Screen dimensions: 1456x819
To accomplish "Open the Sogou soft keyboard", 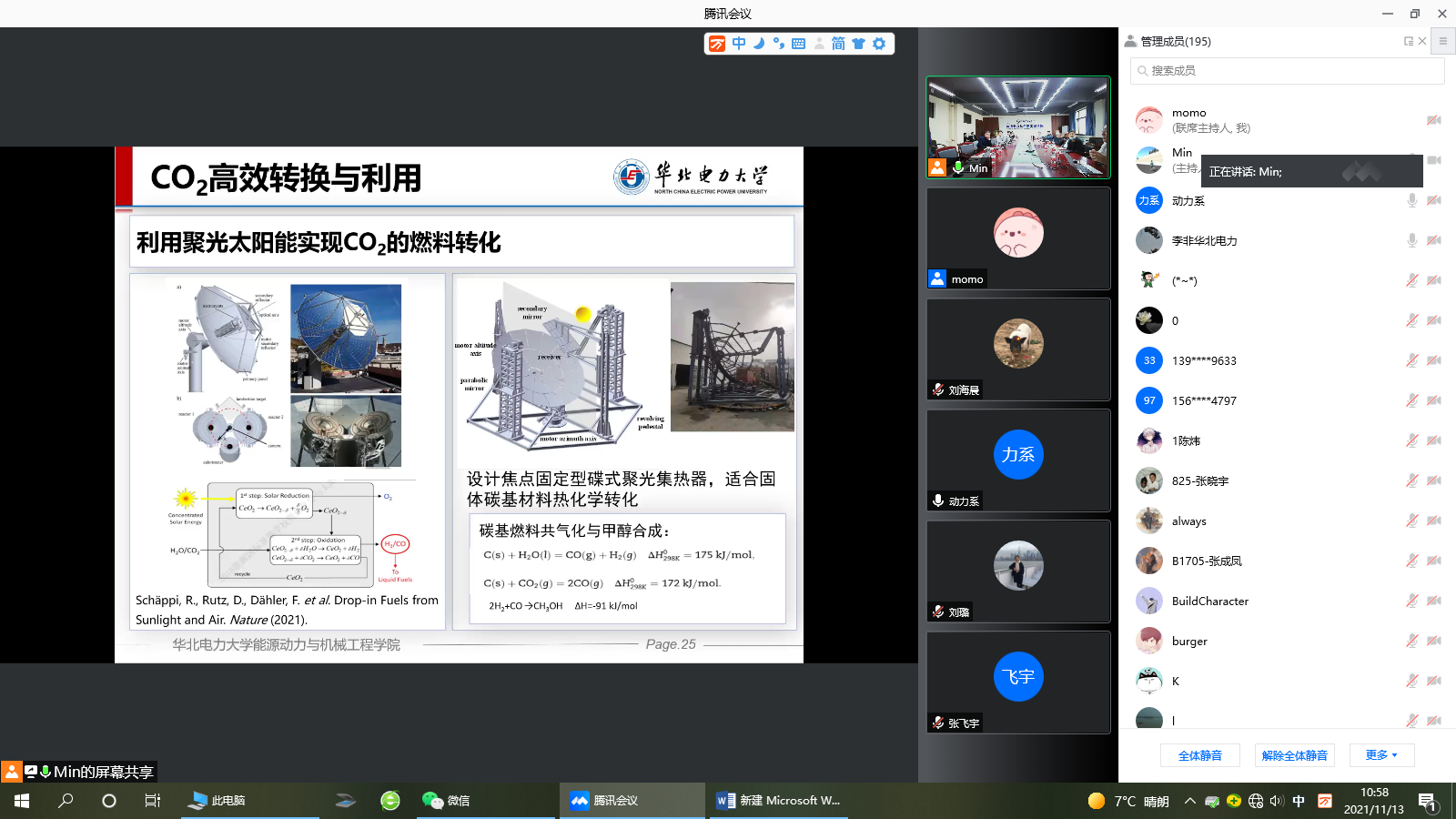I will (x=796, y=43).
